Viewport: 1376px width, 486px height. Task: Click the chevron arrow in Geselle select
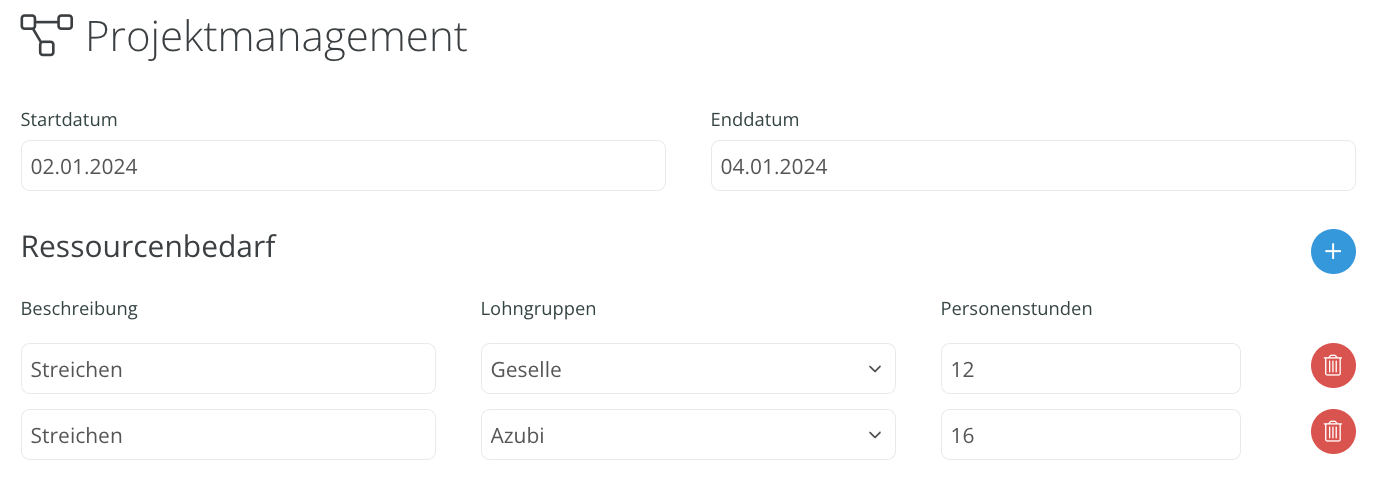[875, 369]
